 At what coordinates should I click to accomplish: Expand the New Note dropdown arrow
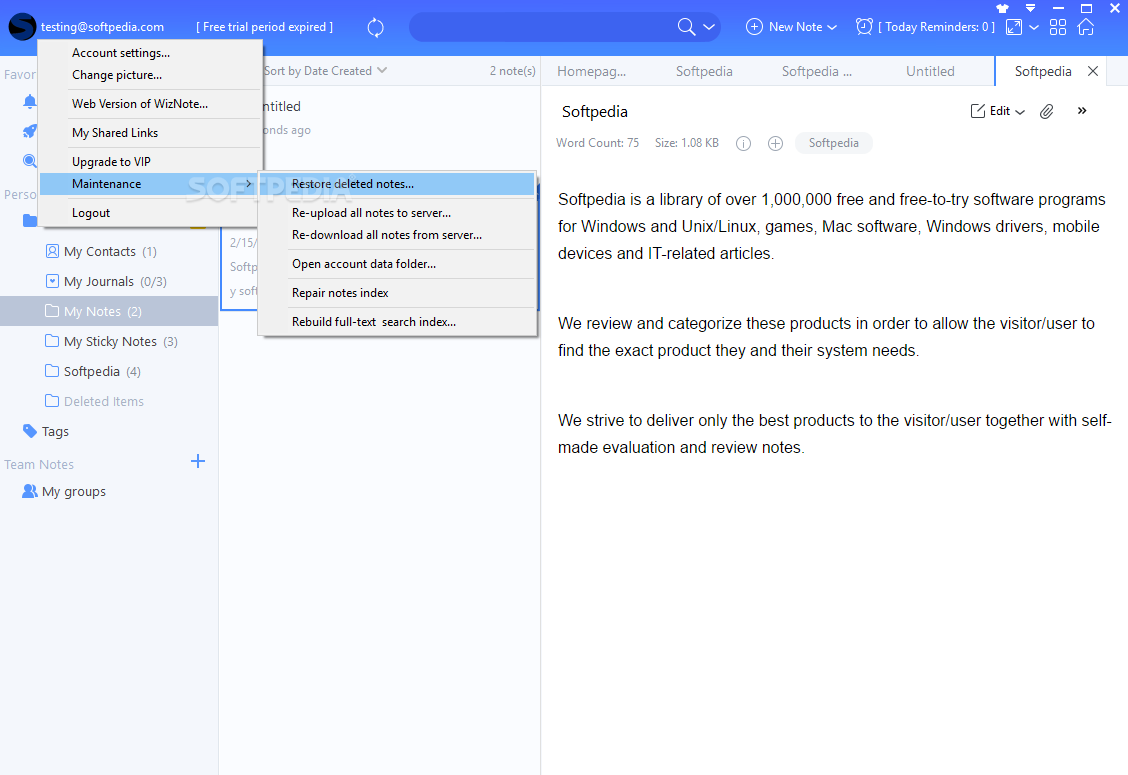832,27
